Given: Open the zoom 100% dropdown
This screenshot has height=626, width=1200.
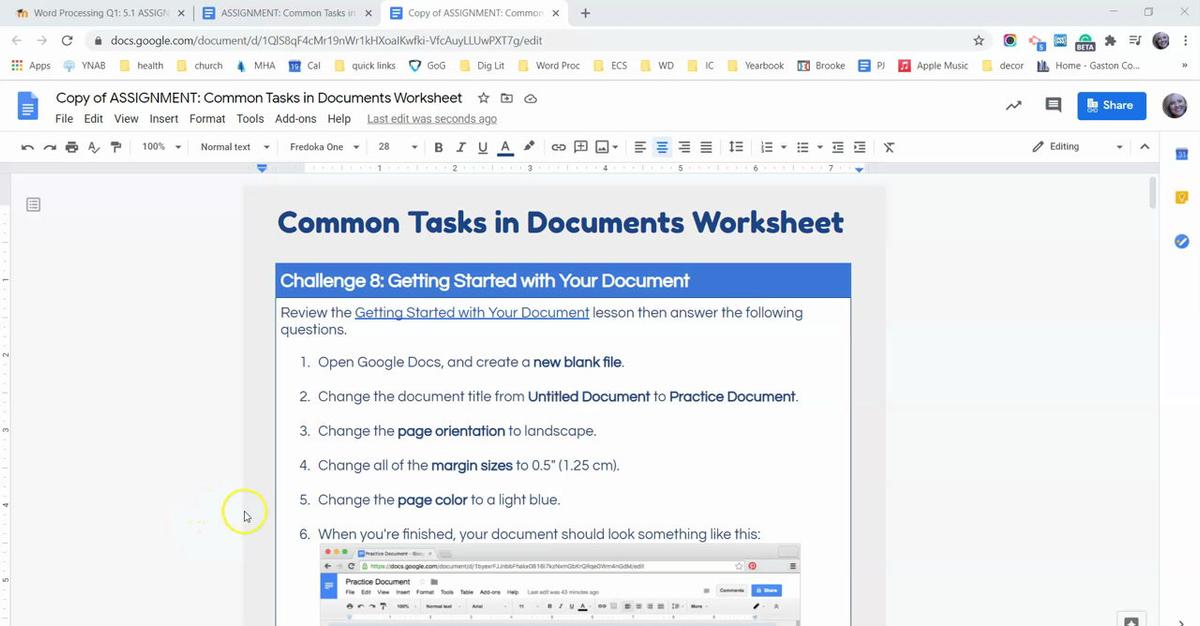Looking at the screenshot, I should [x=161, y=147].
